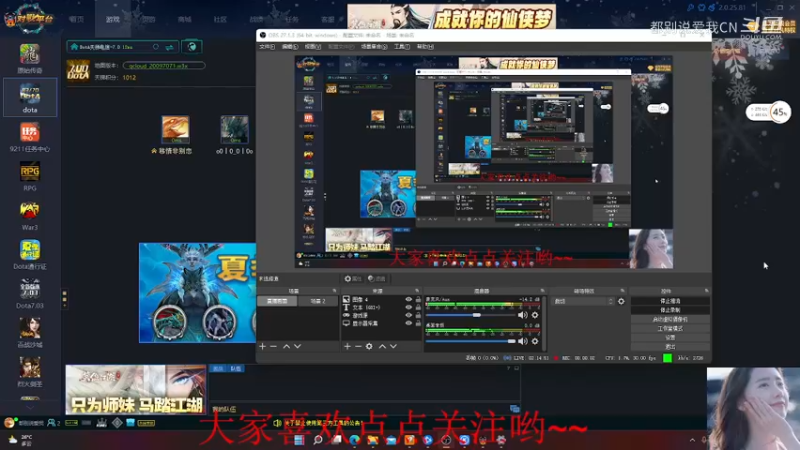
Task: Open the Edge browser on the taskbar
Action: [355, 440]
